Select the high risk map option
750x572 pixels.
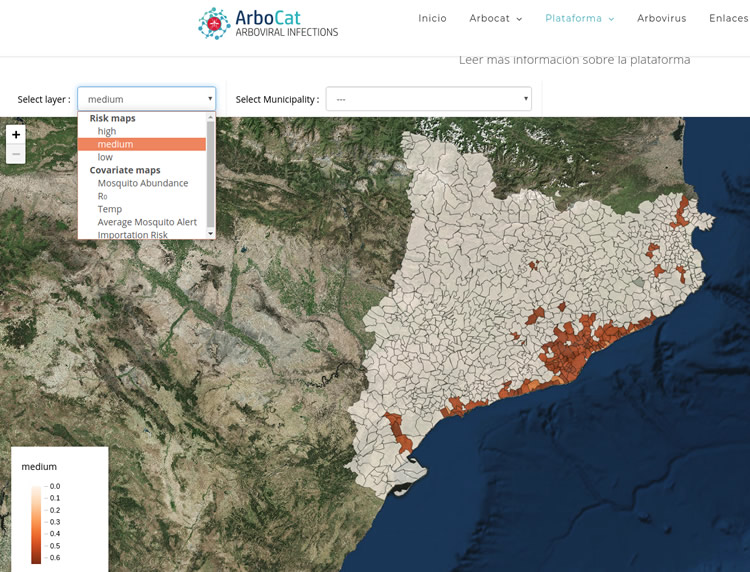[107, 131]
